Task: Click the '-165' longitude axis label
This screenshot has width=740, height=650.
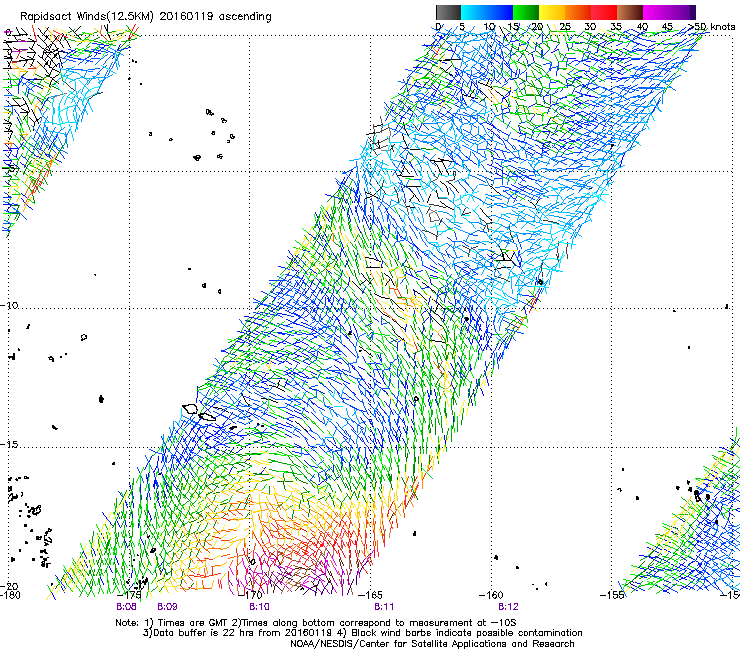Action: pos(371,595)
